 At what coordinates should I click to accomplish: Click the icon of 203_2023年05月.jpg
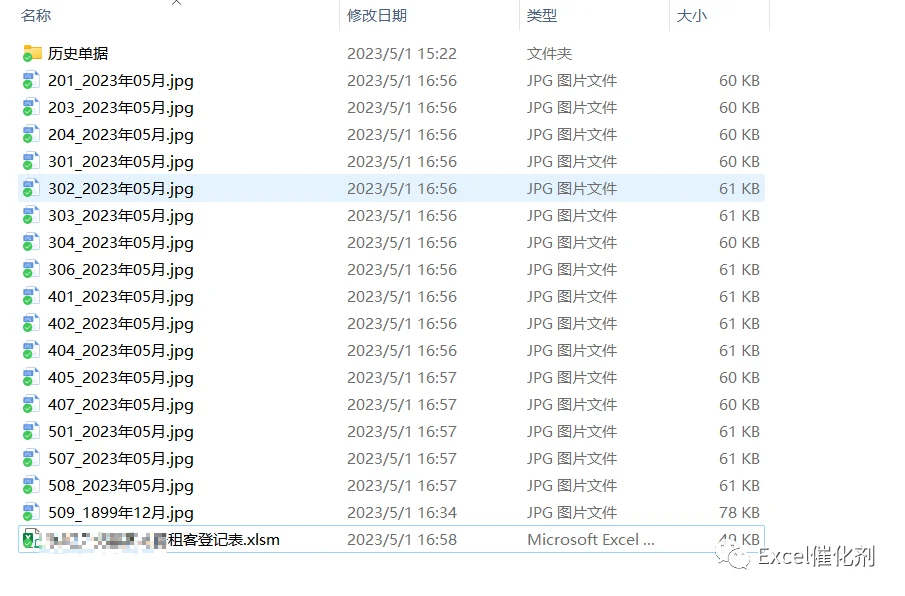(31, 108)
